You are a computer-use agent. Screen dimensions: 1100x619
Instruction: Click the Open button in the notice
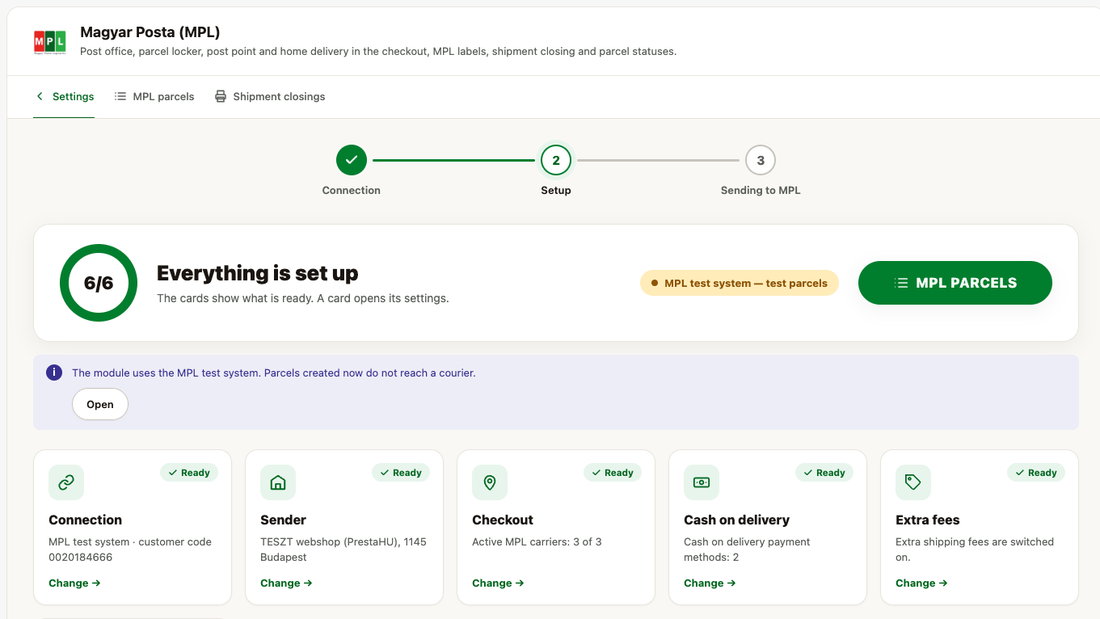click(x=100, y=404)
